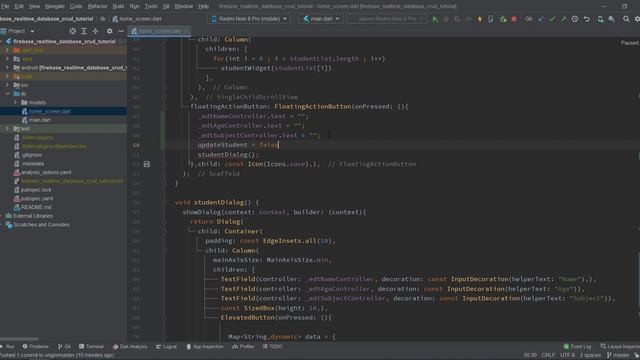Hide the Project panel with minus icon
The width and height of the screenshot is (640, 360).
click(x=121, y=31)
